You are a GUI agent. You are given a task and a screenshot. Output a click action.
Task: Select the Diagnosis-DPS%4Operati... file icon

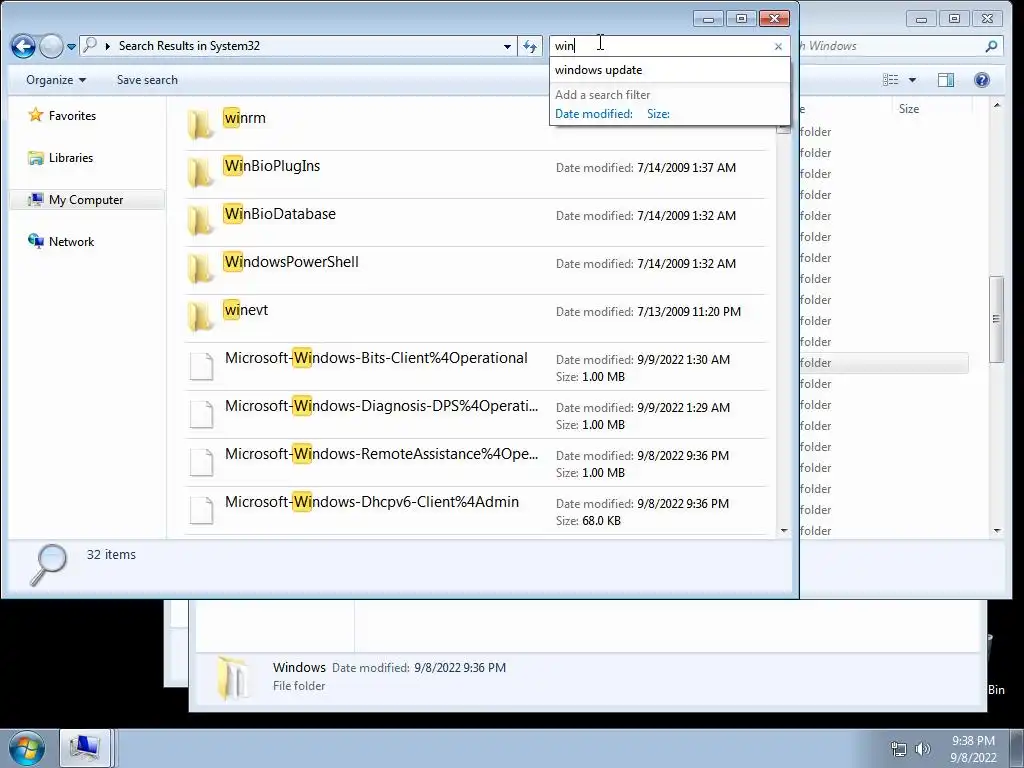click(201, 414)
